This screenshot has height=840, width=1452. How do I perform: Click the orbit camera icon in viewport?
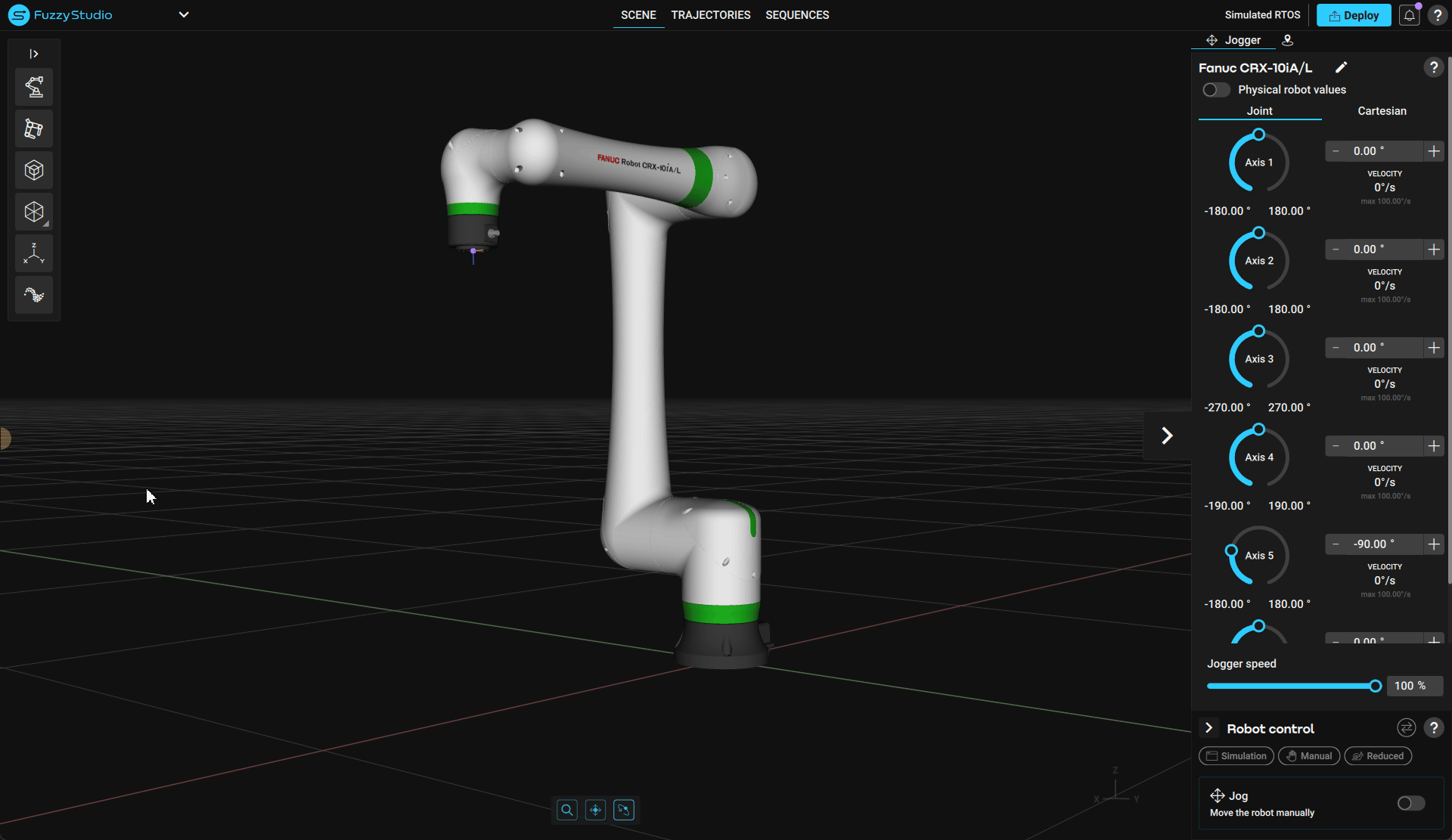pos(623,810)
